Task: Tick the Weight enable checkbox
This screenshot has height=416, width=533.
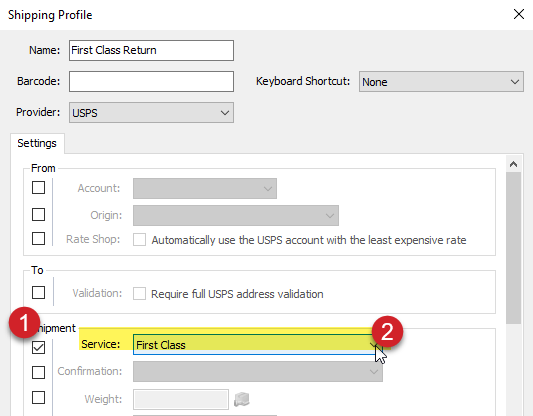Action: [38, 397]
